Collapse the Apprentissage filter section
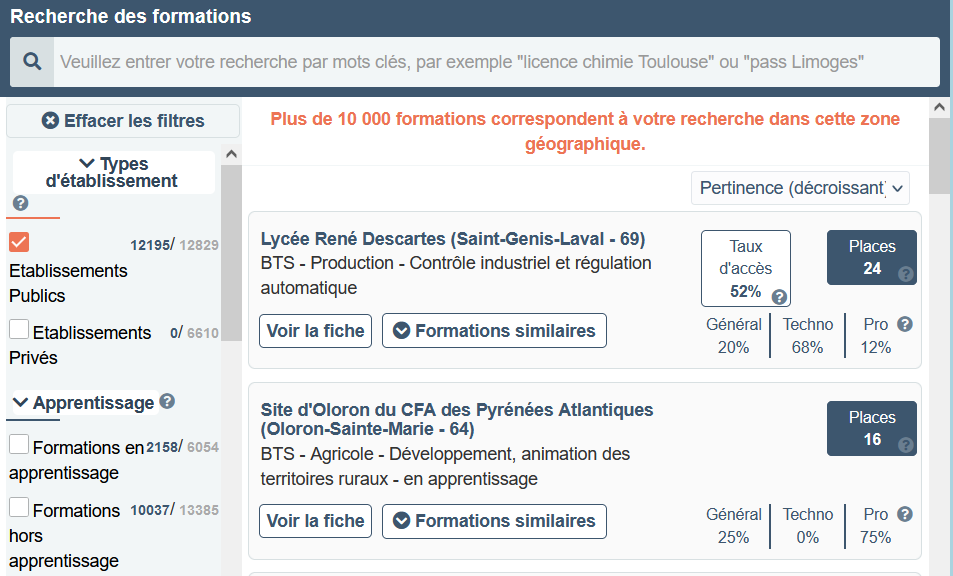 pyautogui.click(x=85, y=403)
